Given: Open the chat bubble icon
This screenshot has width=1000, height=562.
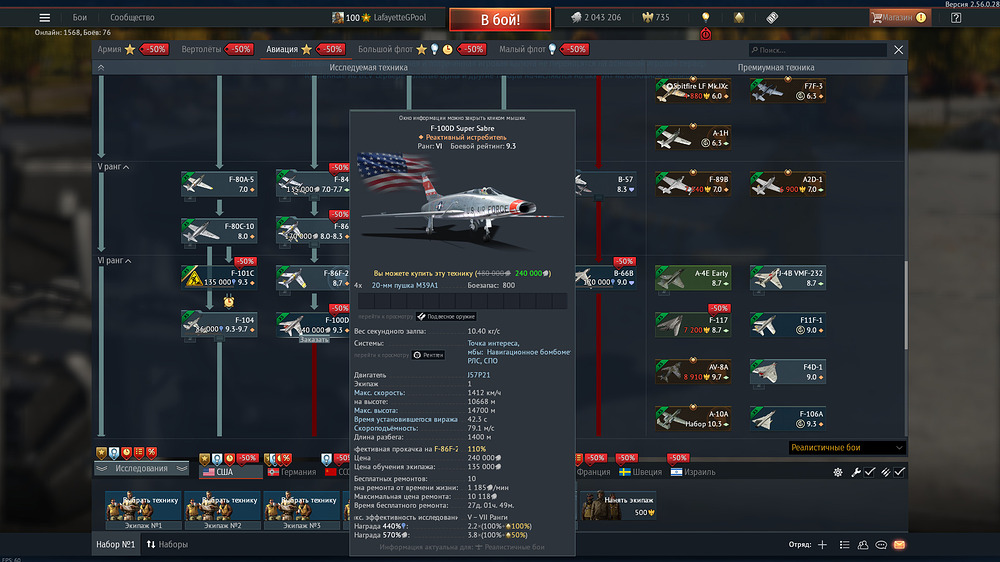Looking at the screenshot, I should pos(881,545).
